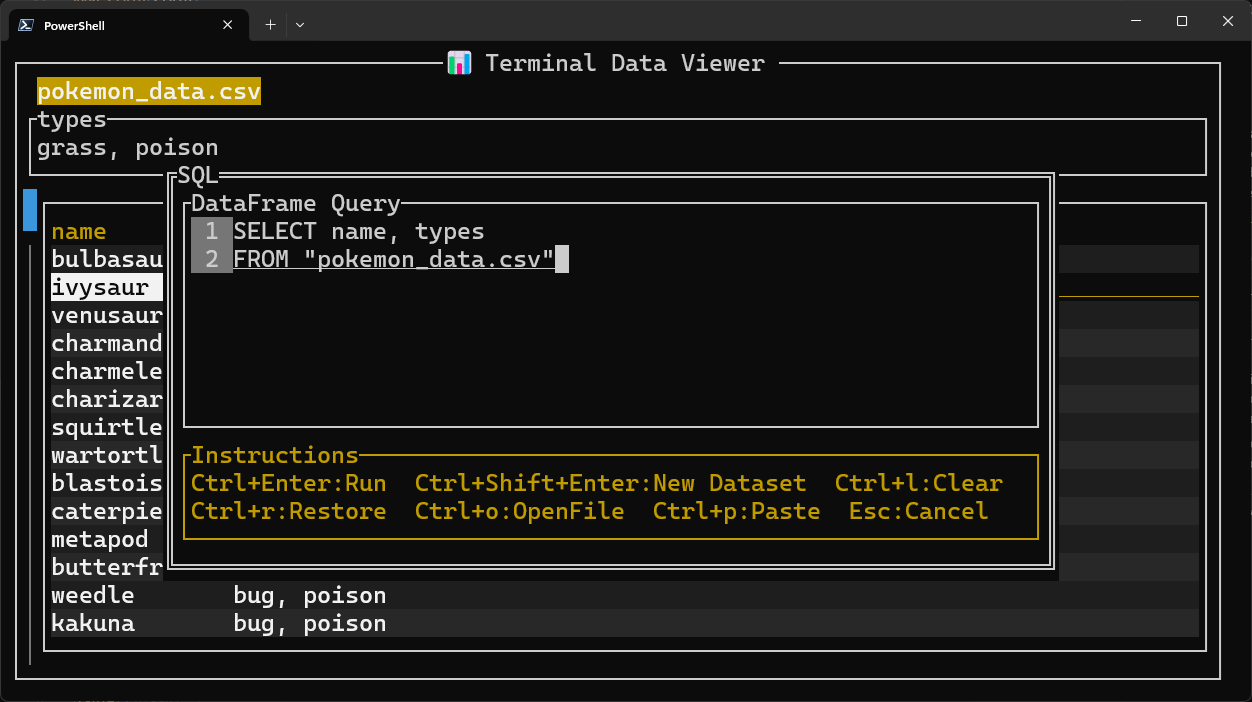Click 'Esc:Cancel' instruction
Image resolution: width=1252 pixels, height=702 pixels.
[x=919, y=511]
